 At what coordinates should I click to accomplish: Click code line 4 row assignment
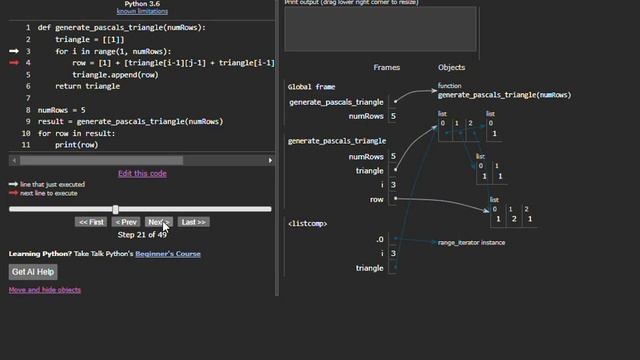tap(173, 63)
